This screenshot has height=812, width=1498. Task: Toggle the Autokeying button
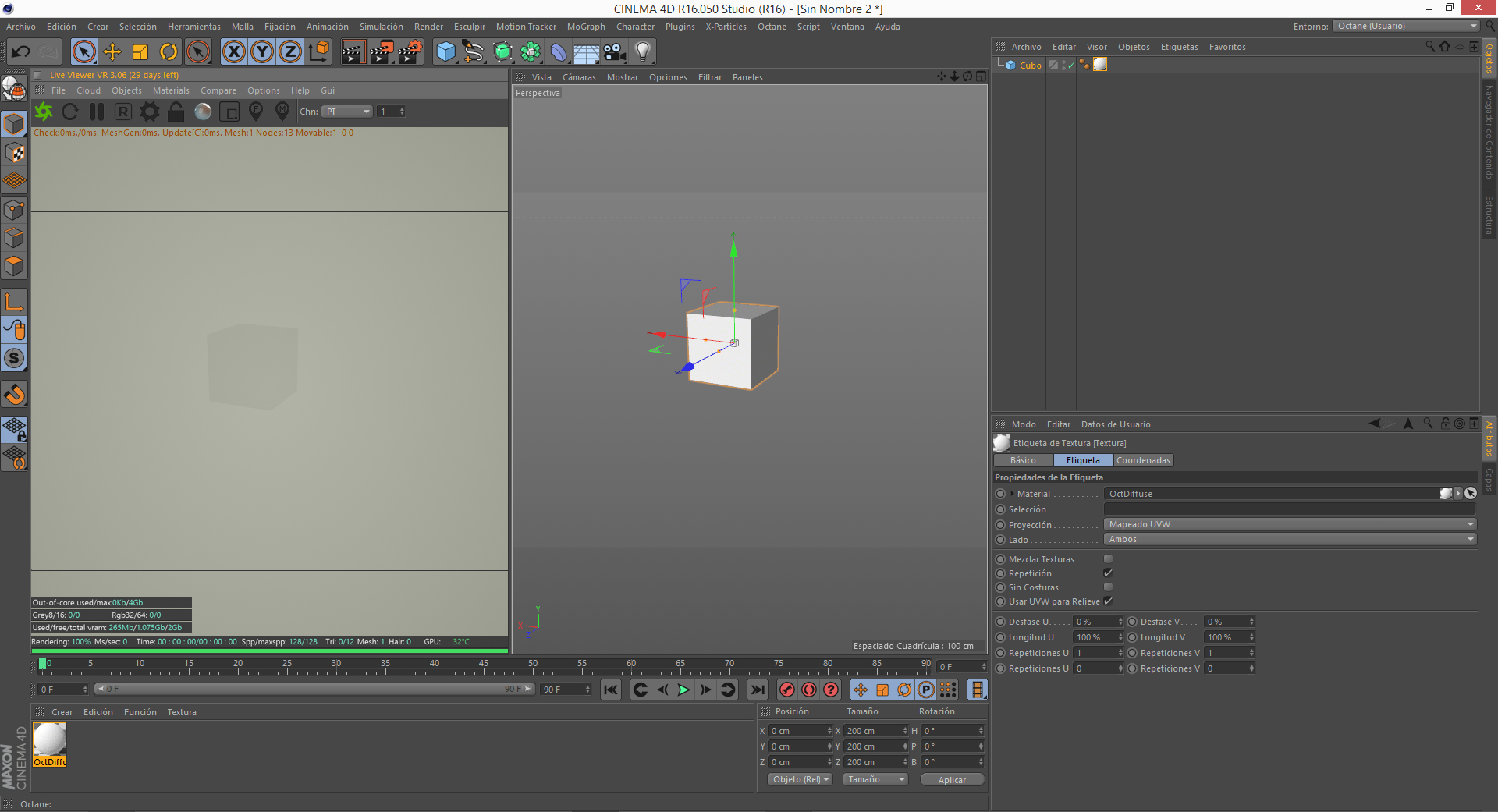(809, 690)
